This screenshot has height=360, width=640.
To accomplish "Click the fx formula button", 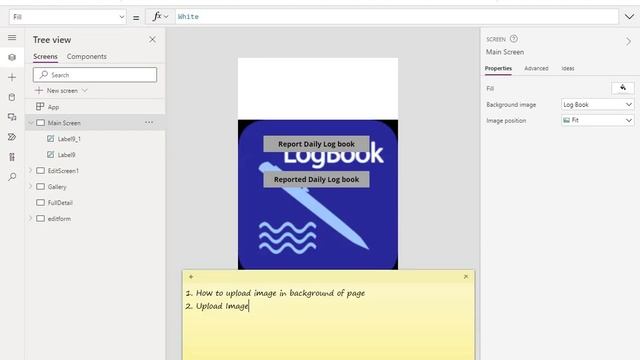I will pos(160,17).
